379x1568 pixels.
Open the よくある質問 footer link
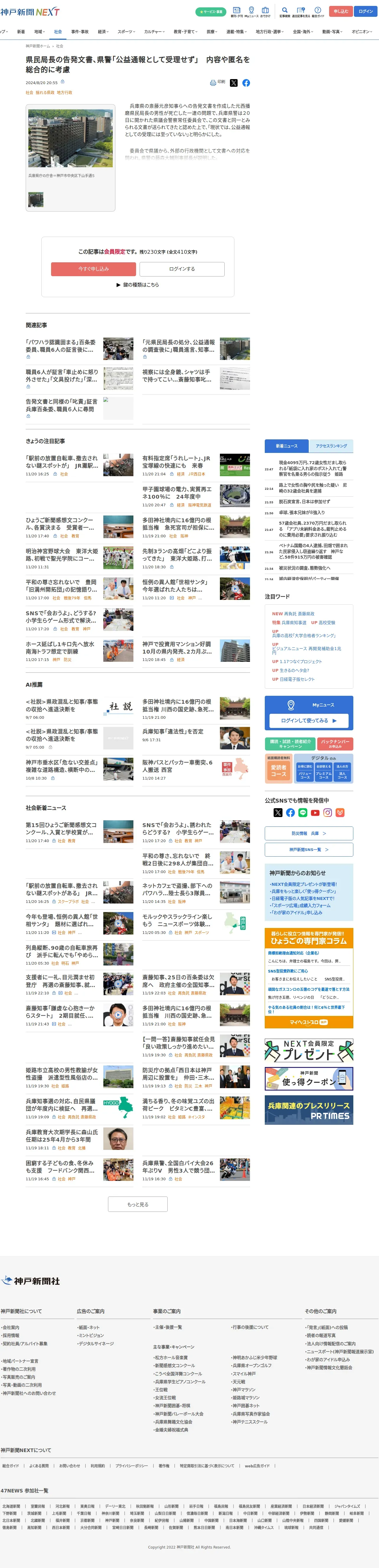pyautogui.click(x=39, y=1466)
